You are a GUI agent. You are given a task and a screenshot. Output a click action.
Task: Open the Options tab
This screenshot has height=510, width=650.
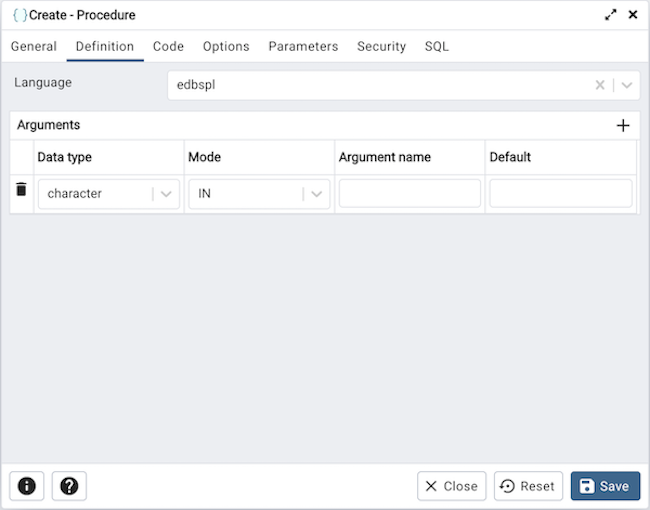coord(226,46)
